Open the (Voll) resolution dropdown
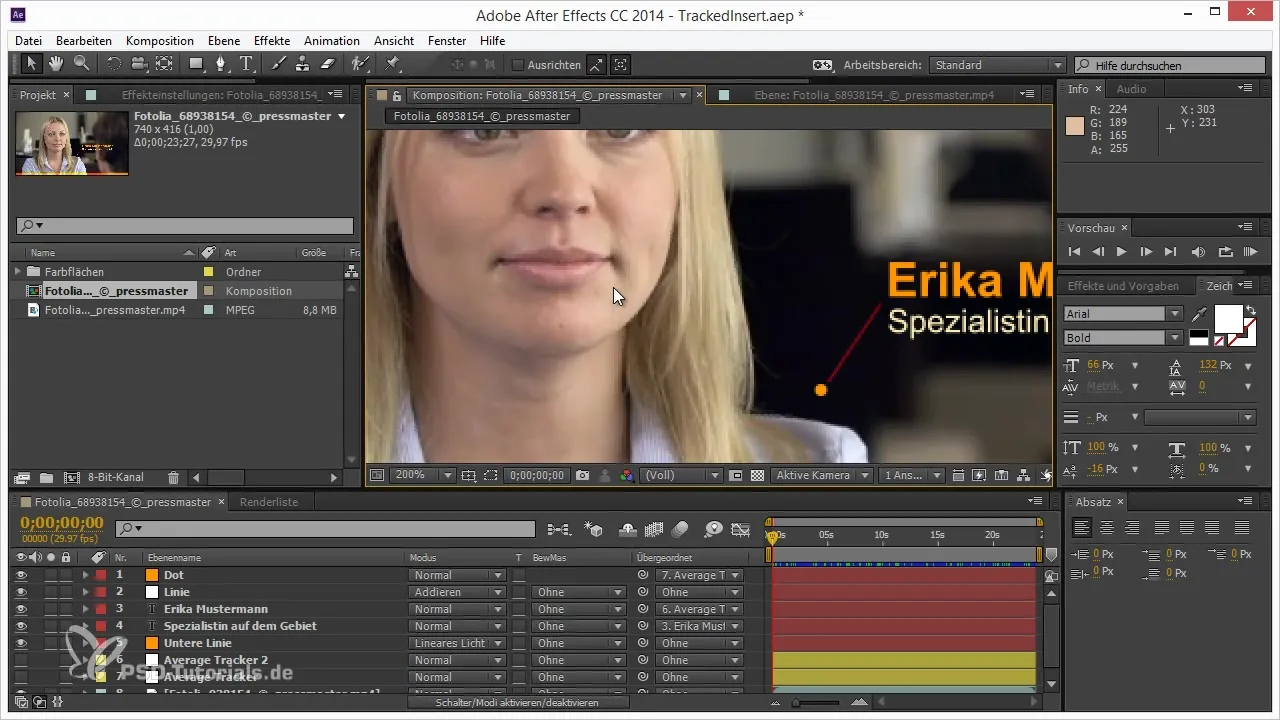 pos(681,476)
